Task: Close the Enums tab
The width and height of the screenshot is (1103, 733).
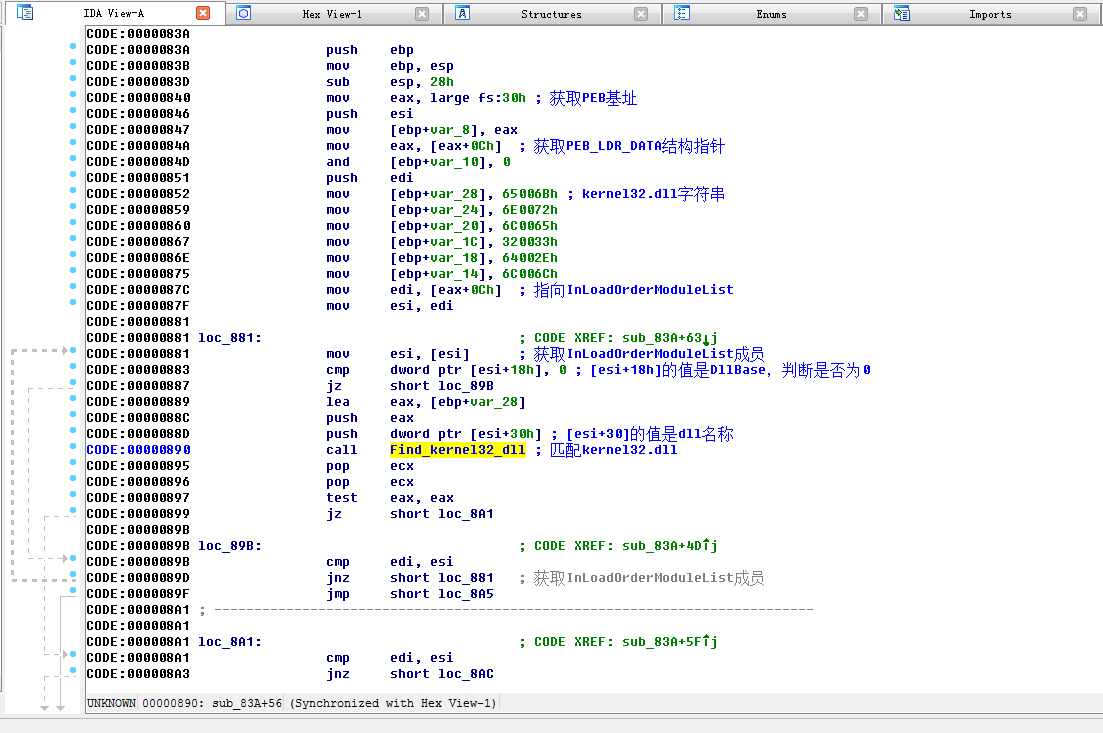Action: [861, 14]
